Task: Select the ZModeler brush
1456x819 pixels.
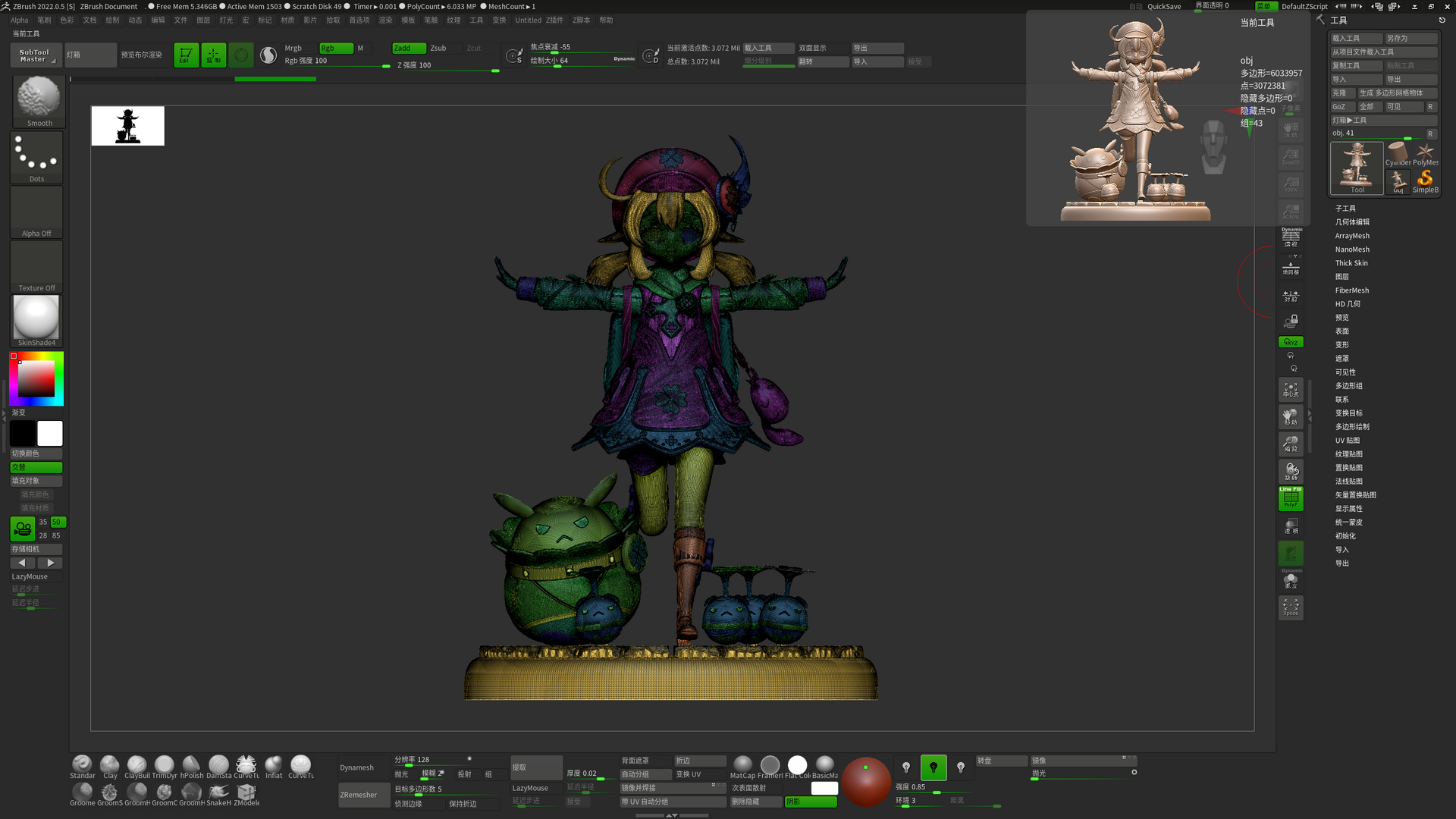Action: point(246,792)
